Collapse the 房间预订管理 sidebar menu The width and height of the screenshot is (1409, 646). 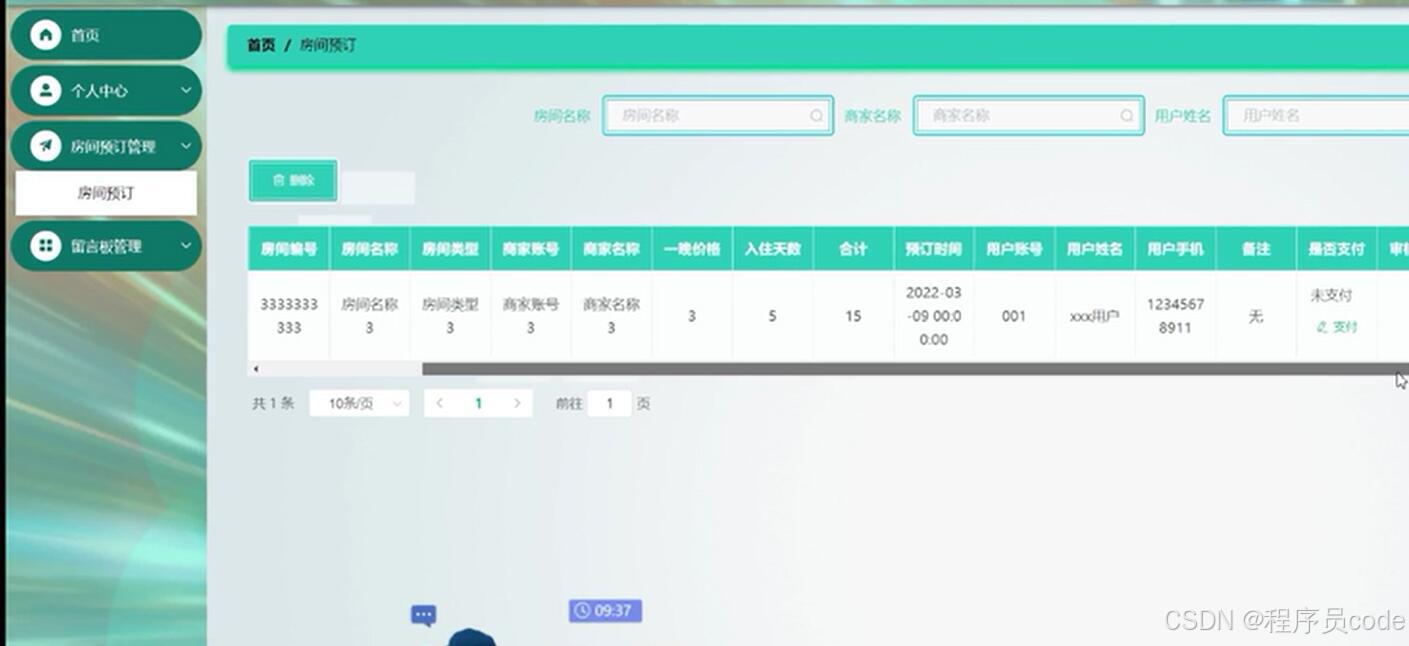pyautogui.click(x=105, y=146)
